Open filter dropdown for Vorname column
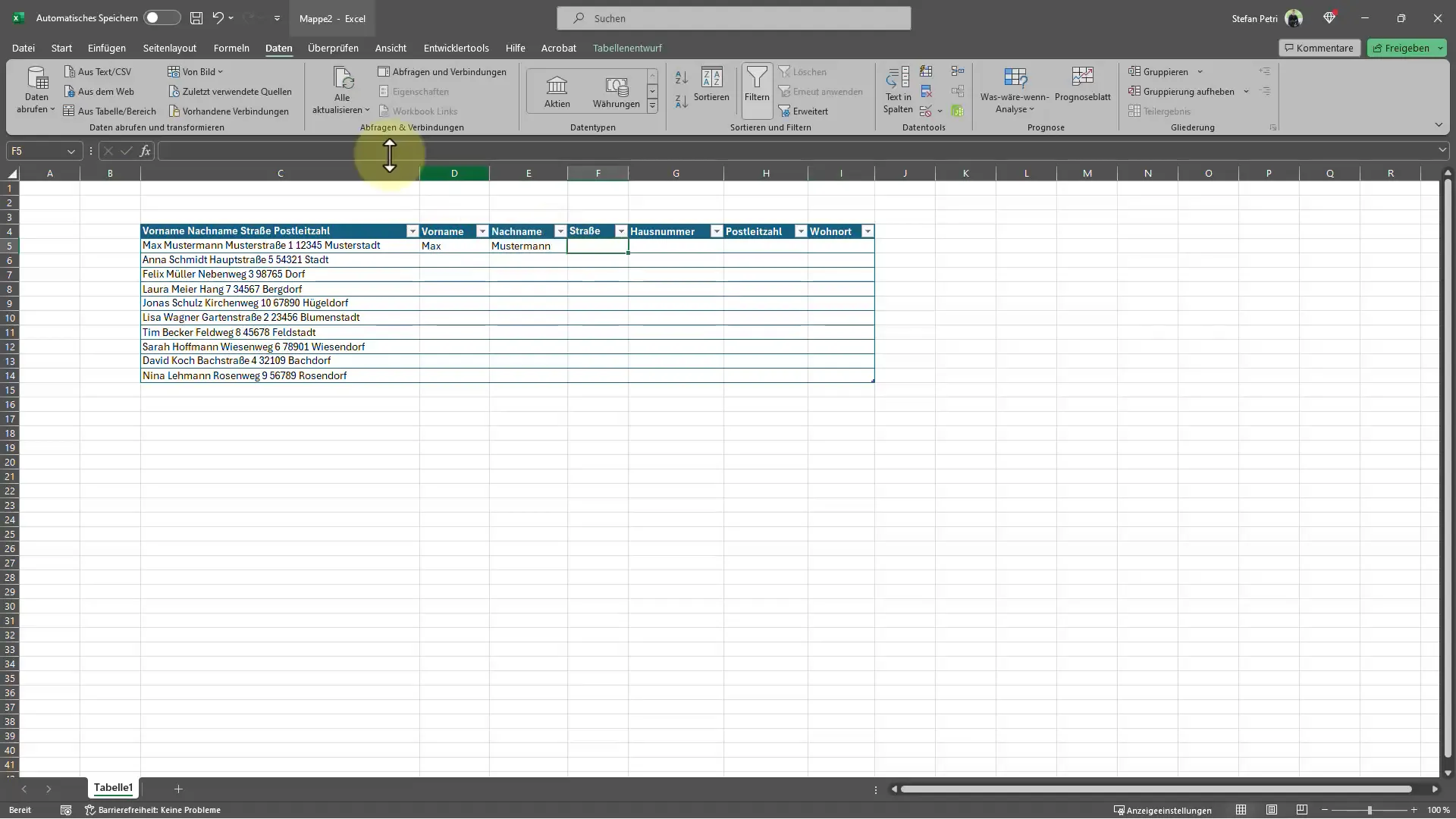 [482, 231]
